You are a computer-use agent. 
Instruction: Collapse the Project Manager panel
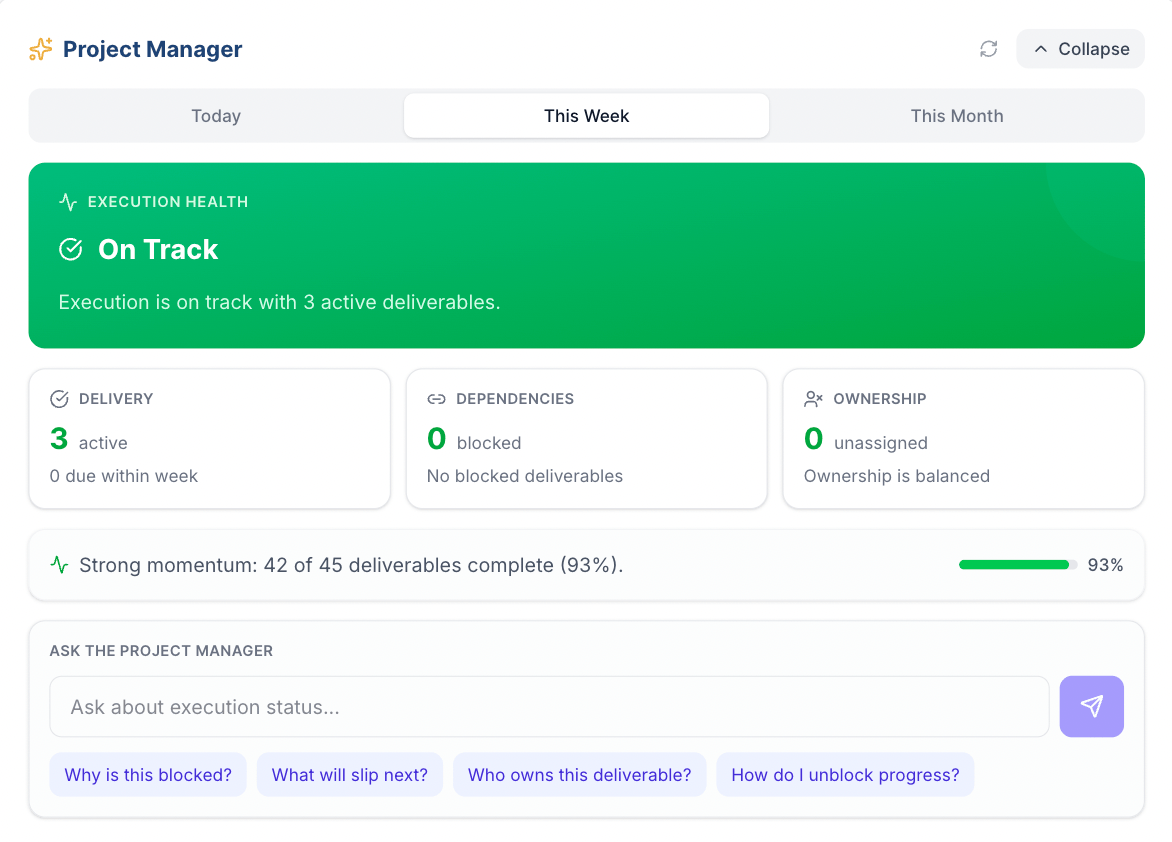coord(1080,48)
